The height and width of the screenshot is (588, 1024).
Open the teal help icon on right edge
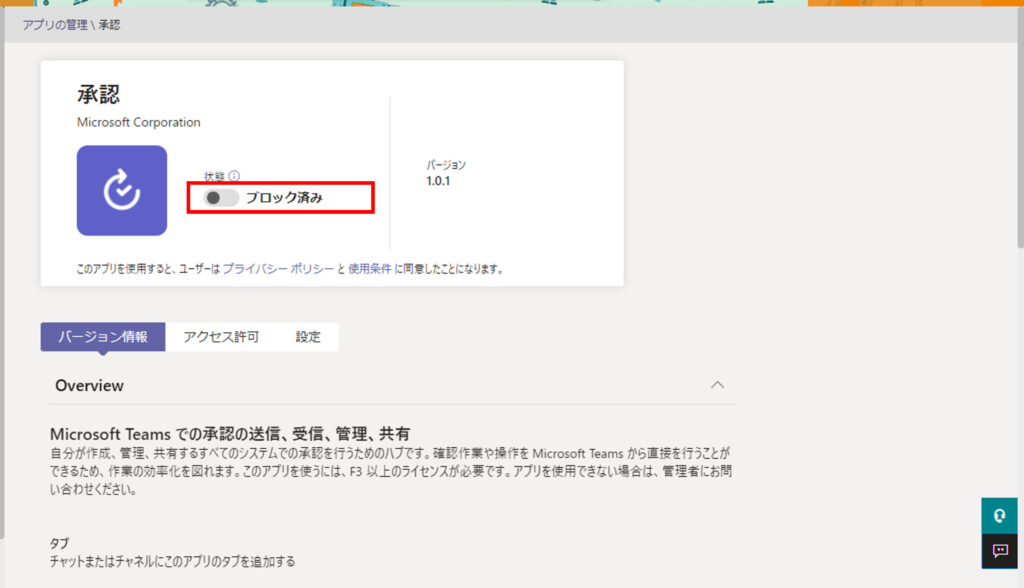999,515
